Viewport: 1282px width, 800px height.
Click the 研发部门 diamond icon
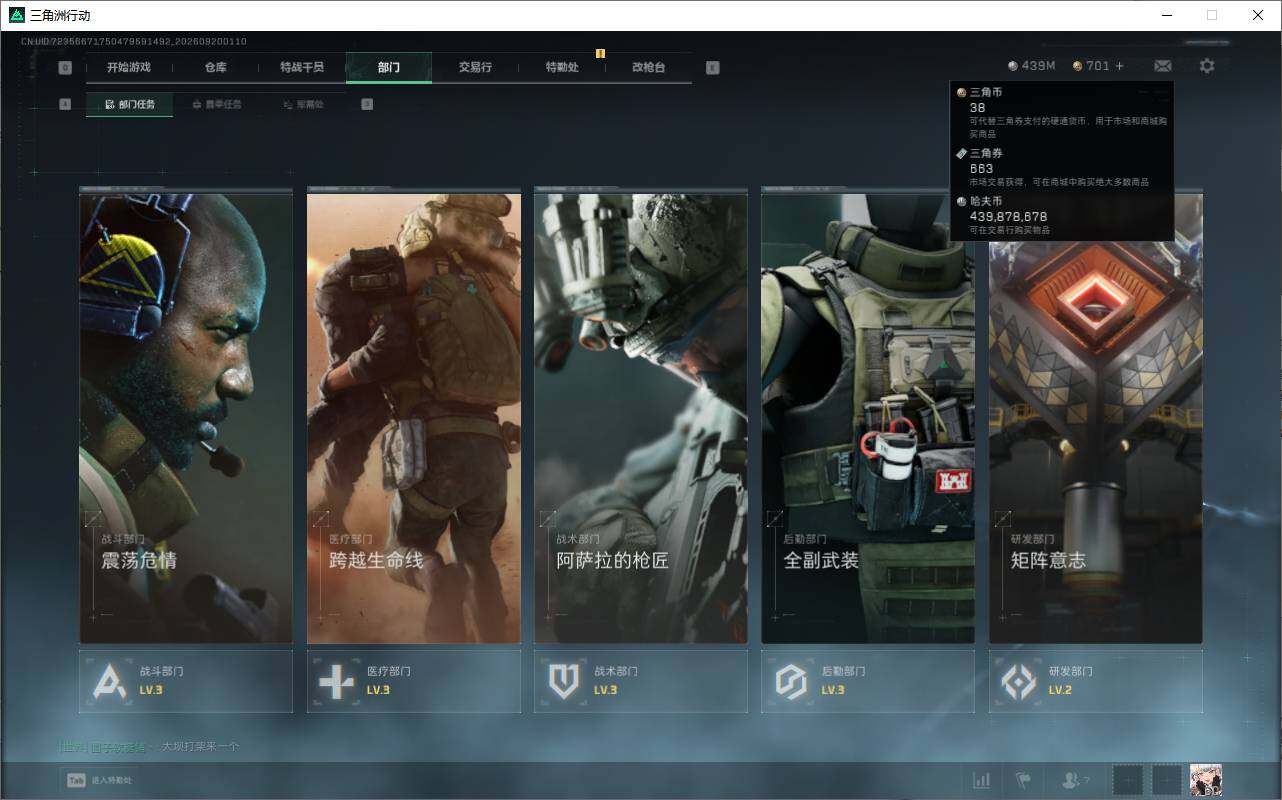[x=1019, y=681]
